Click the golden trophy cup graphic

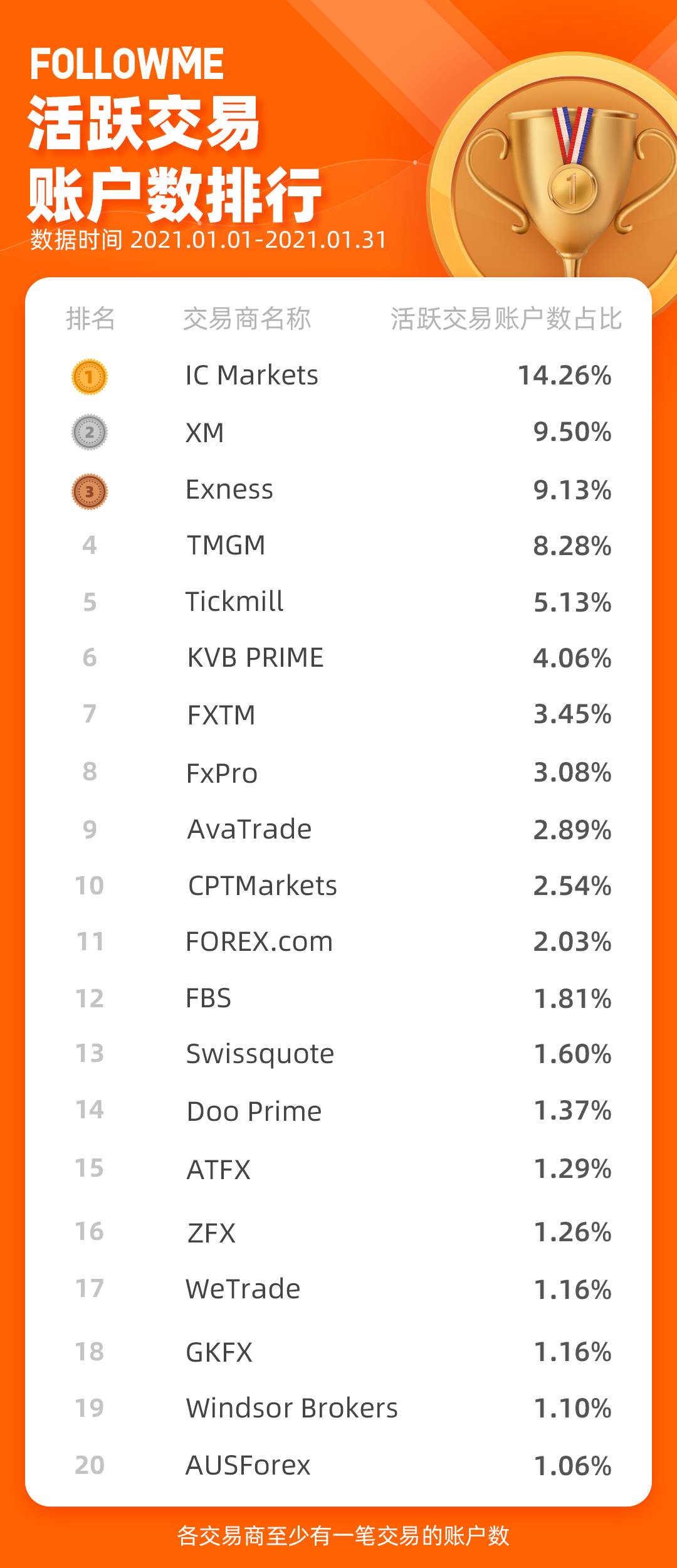click(x=571, y=188)
